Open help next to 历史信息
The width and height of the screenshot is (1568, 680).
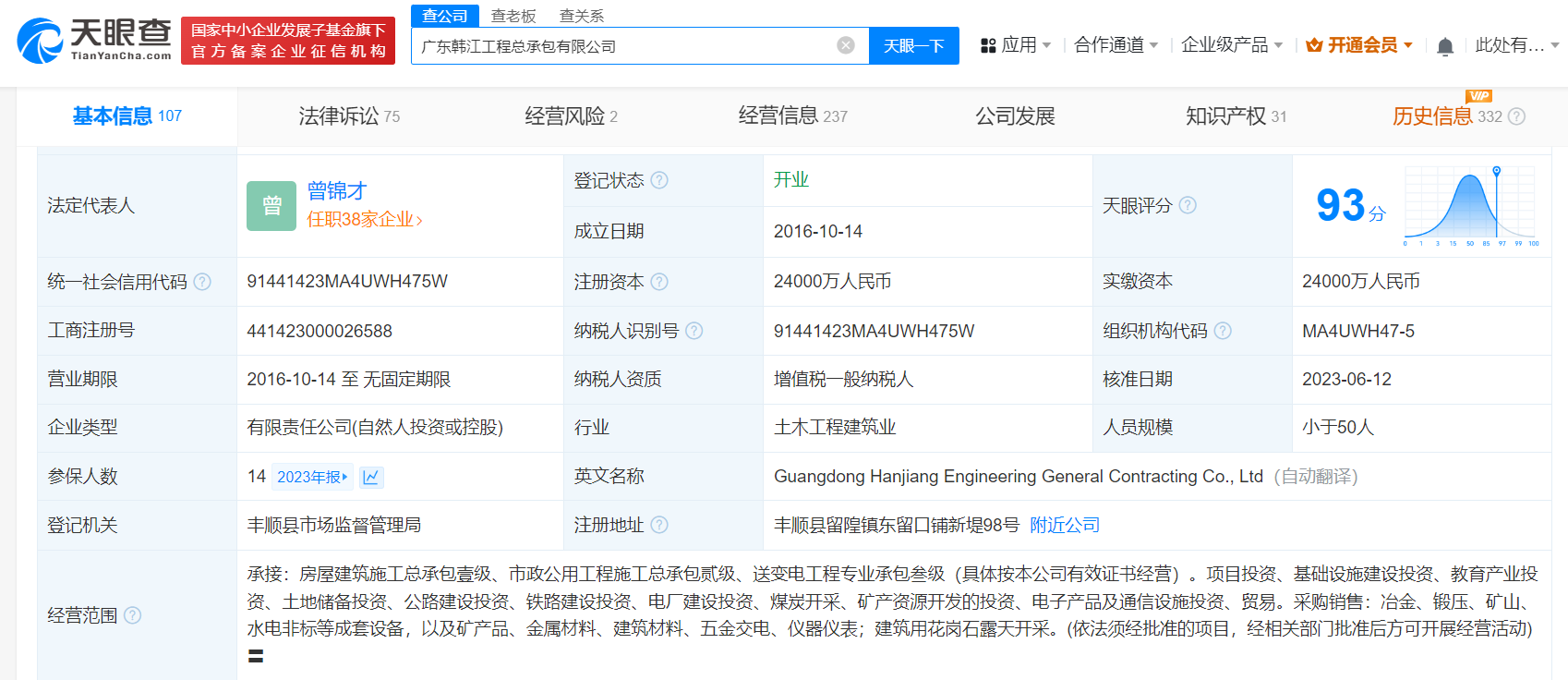1516,116
